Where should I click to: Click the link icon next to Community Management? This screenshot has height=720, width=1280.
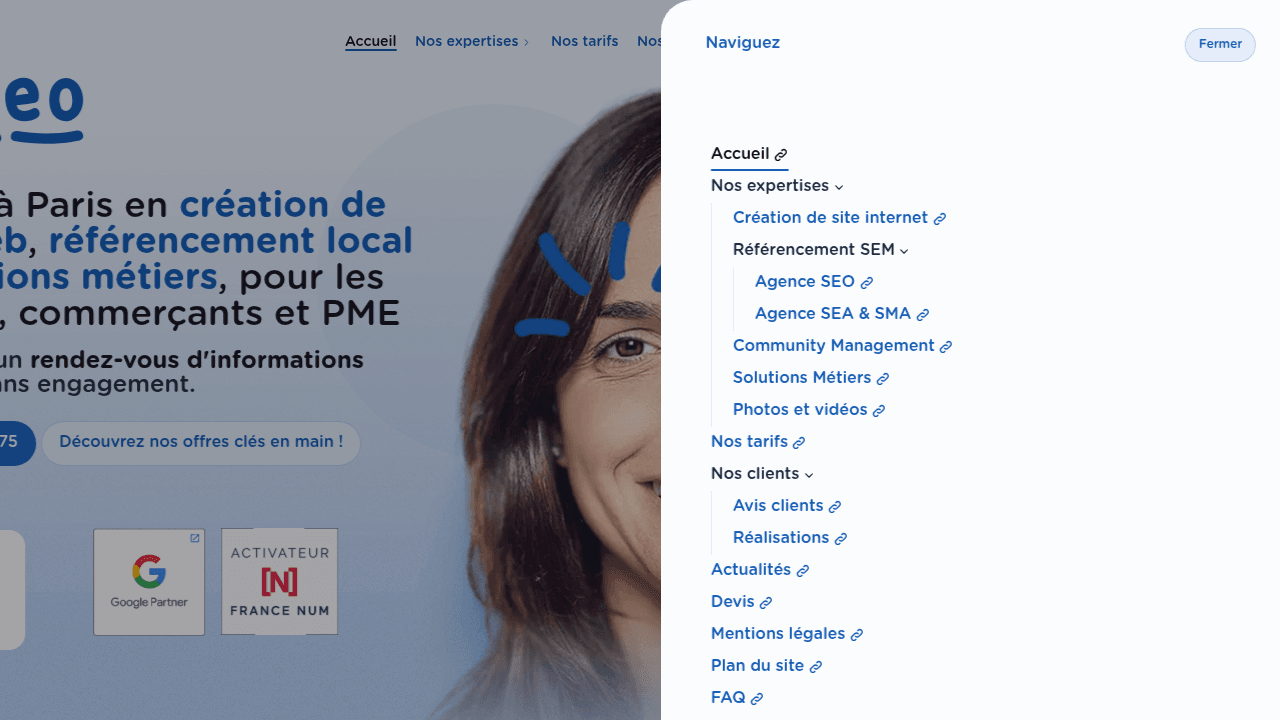coord(946,347)
